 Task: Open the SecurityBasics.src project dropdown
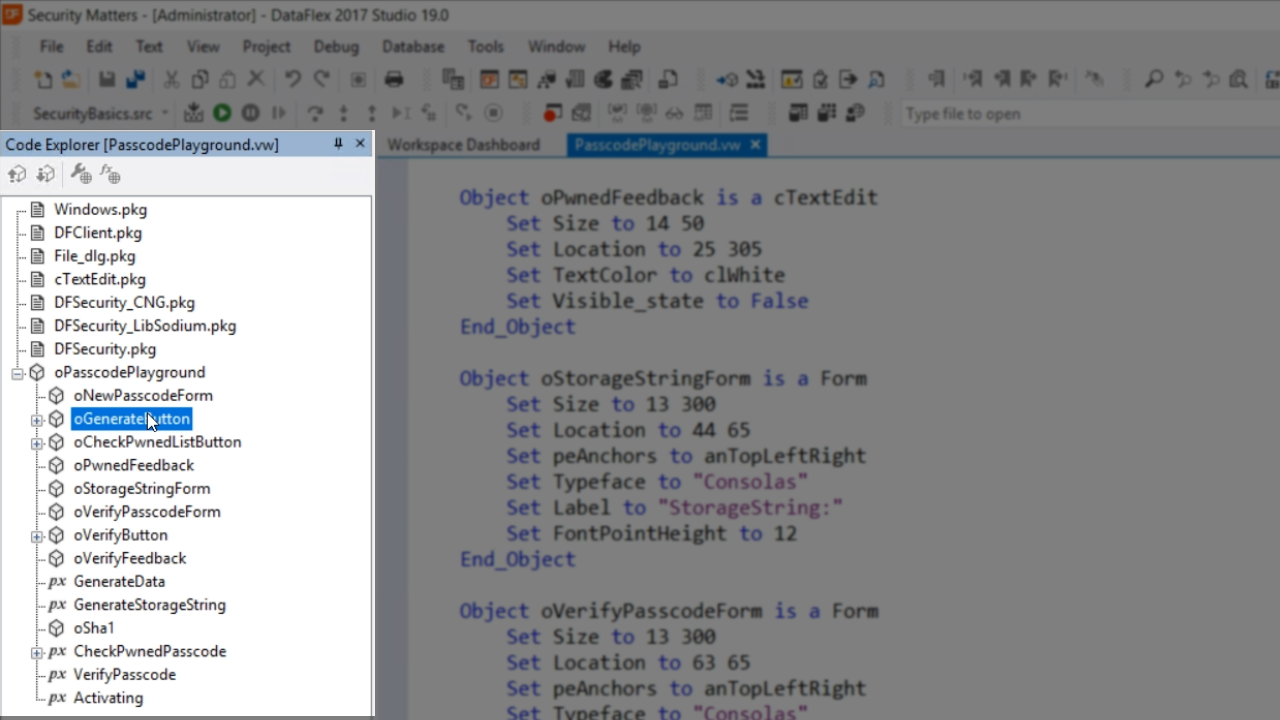click(x=165, y=114)
